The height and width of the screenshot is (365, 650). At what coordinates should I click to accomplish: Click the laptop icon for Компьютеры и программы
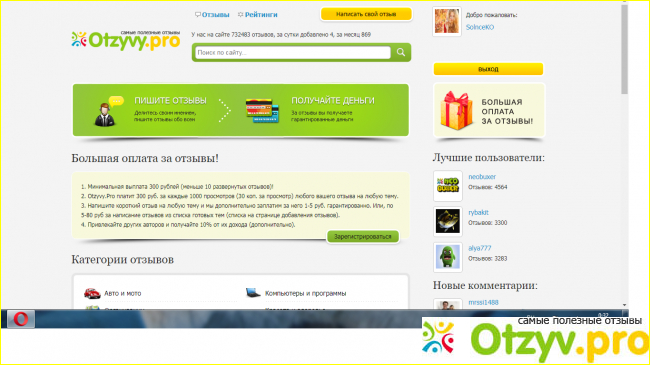click(x=253, y=293)
